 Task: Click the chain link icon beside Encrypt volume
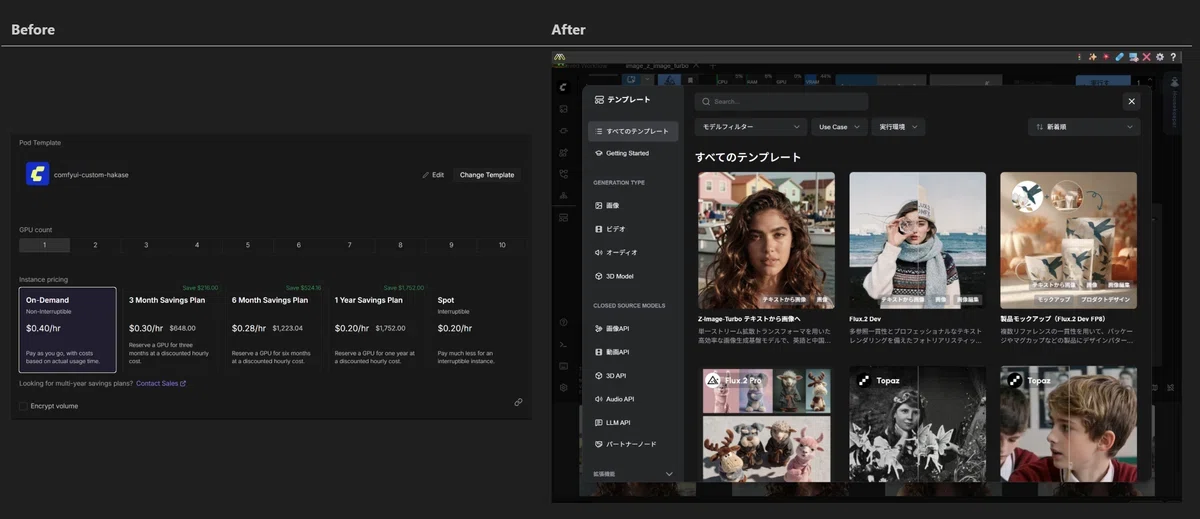[x=518, y=402]
